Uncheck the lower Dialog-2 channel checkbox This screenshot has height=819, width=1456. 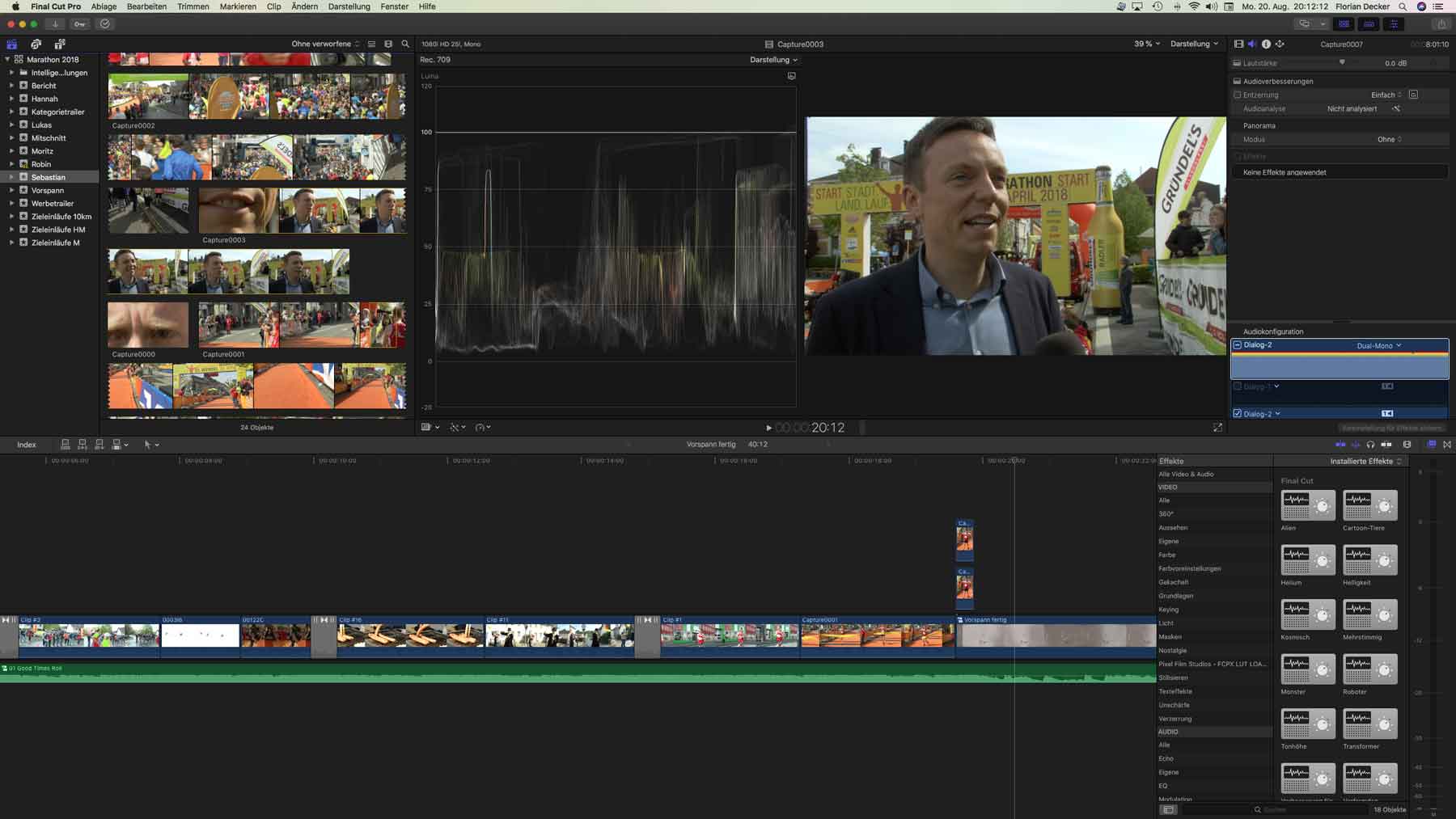coord(1237,413)
